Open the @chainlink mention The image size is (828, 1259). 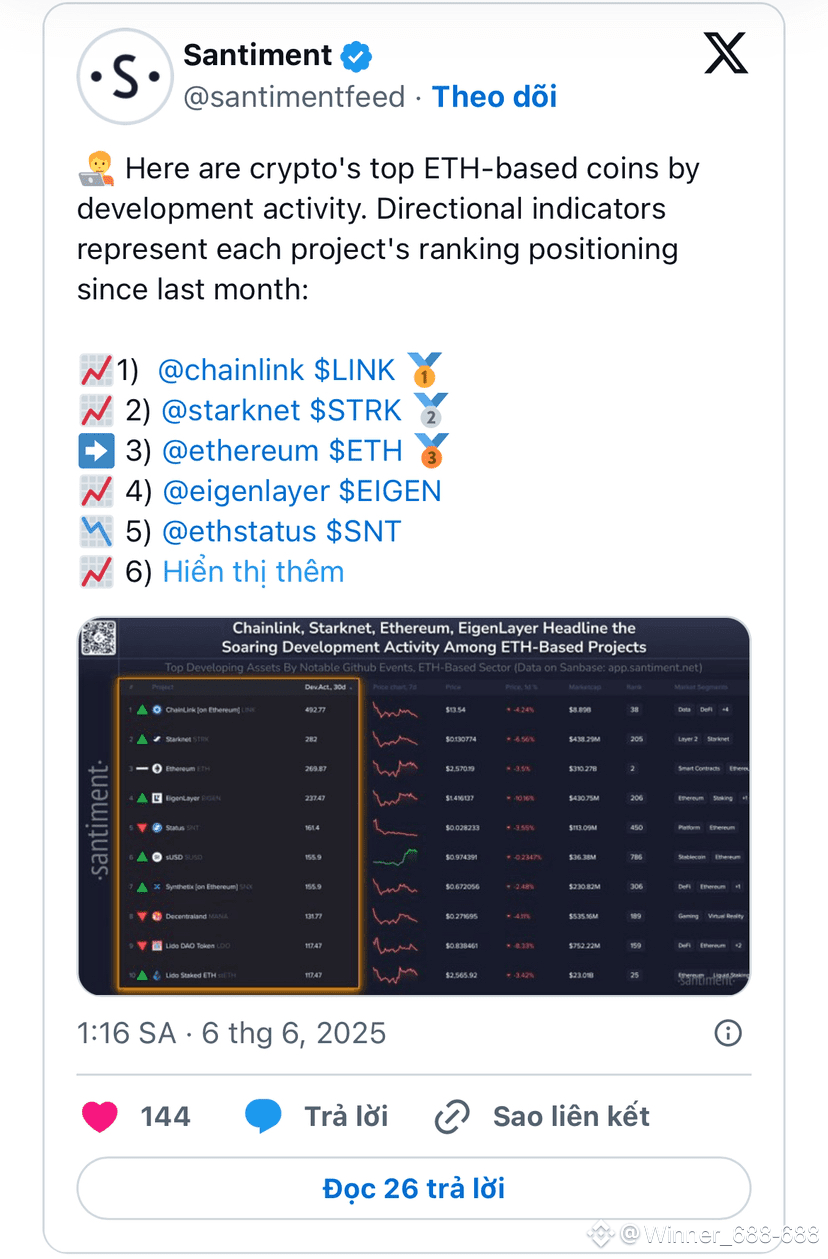tap(232, 370)
